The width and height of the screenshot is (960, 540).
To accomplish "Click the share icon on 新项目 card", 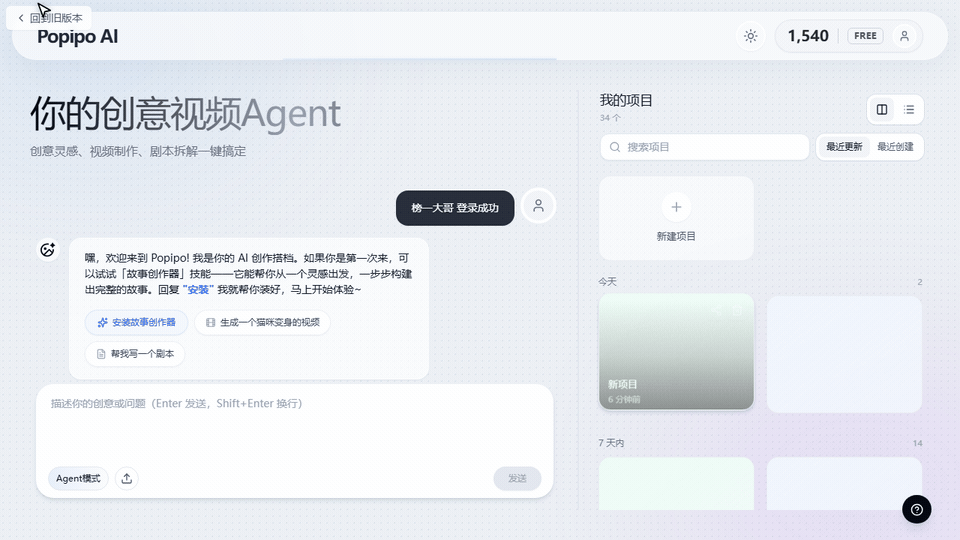I will 716,311.
